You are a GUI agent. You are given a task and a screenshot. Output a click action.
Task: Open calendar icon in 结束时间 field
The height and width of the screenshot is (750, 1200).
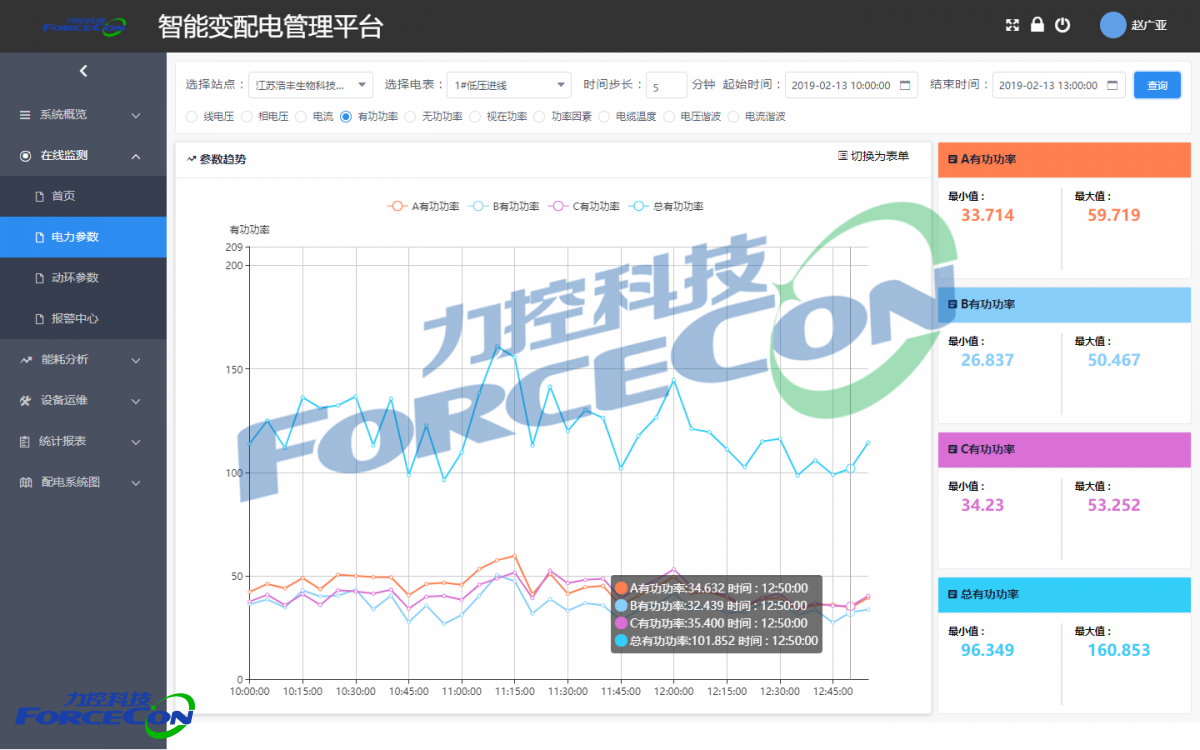[1113, 85]
